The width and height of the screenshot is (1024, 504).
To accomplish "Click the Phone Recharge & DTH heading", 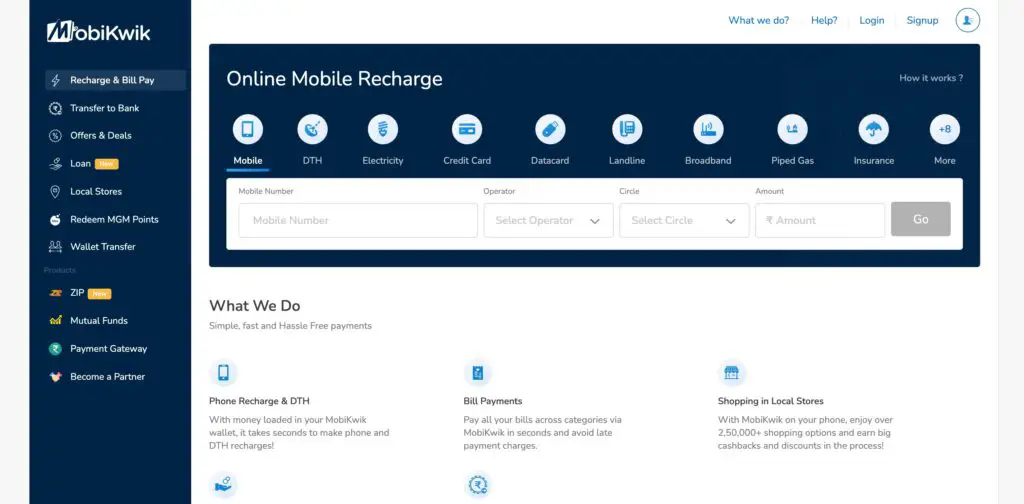I will point(259,401).
